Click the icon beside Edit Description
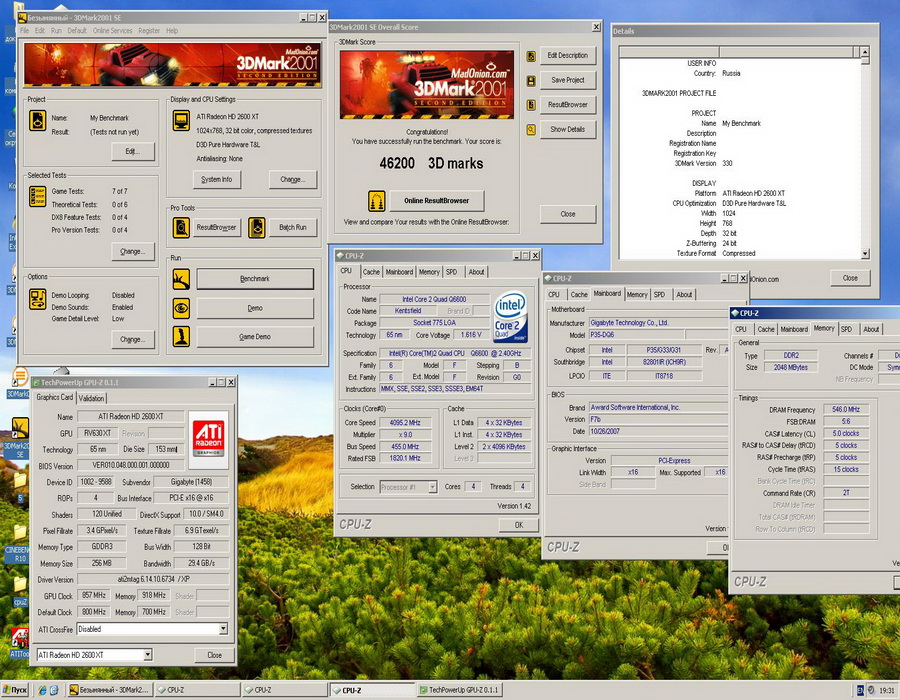This screenshot has width=900, height=700. click(531, 56)
